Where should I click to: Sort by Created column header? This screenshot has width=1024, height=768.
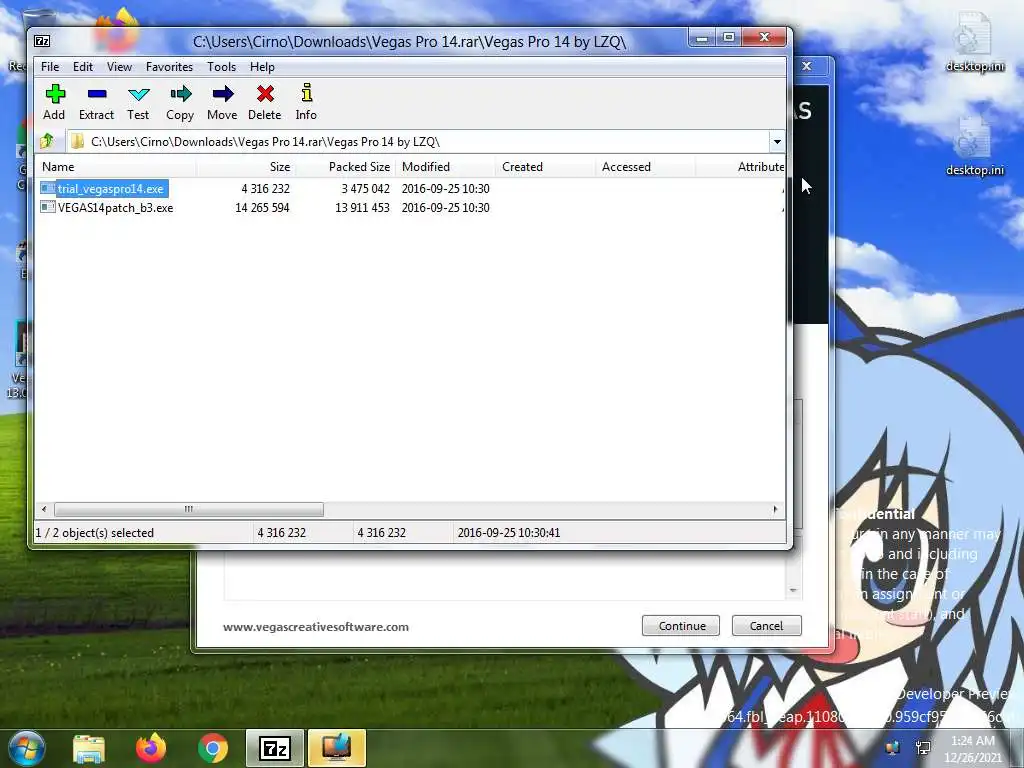tap(545, 167)
